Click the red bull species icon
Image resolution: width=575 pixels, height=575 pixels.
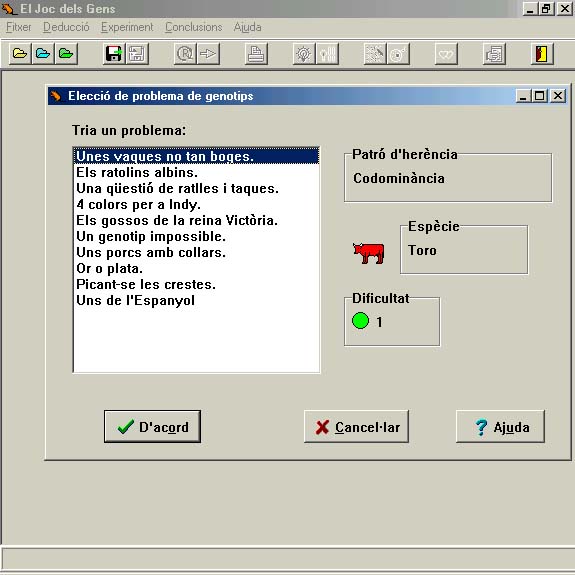(369, 253)
